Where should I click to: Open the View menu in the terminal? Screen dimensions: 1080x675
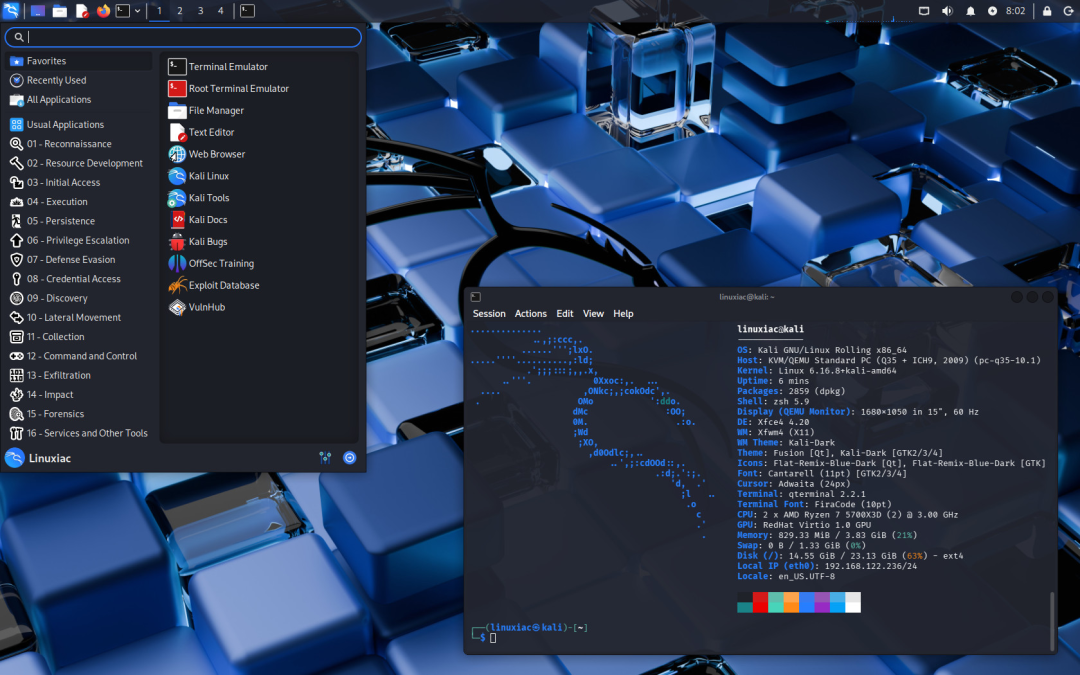pos(593,313)
